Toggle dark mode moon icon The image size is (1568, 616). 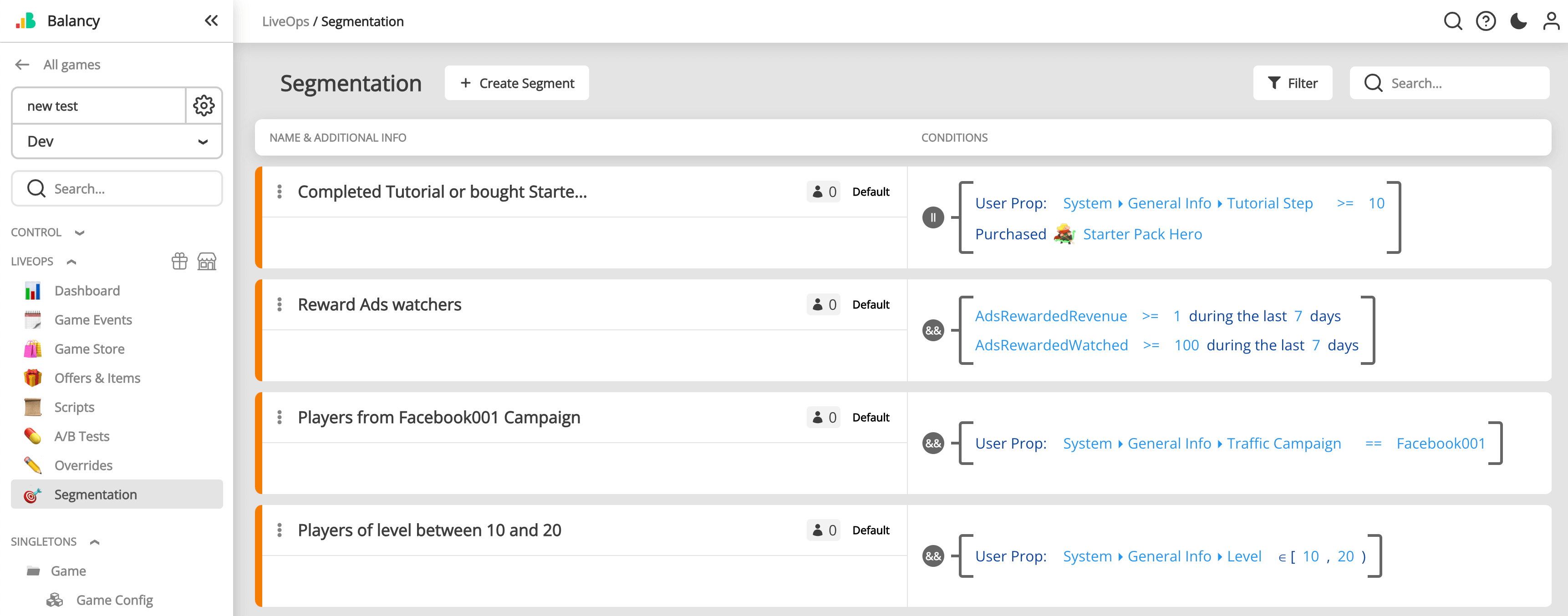coord(1518,21)
